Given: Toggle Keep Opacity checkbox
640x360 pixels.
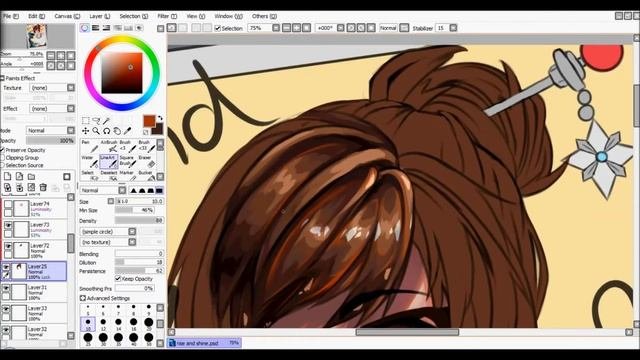Looking at the screenshot, I should tap(118, 278).
